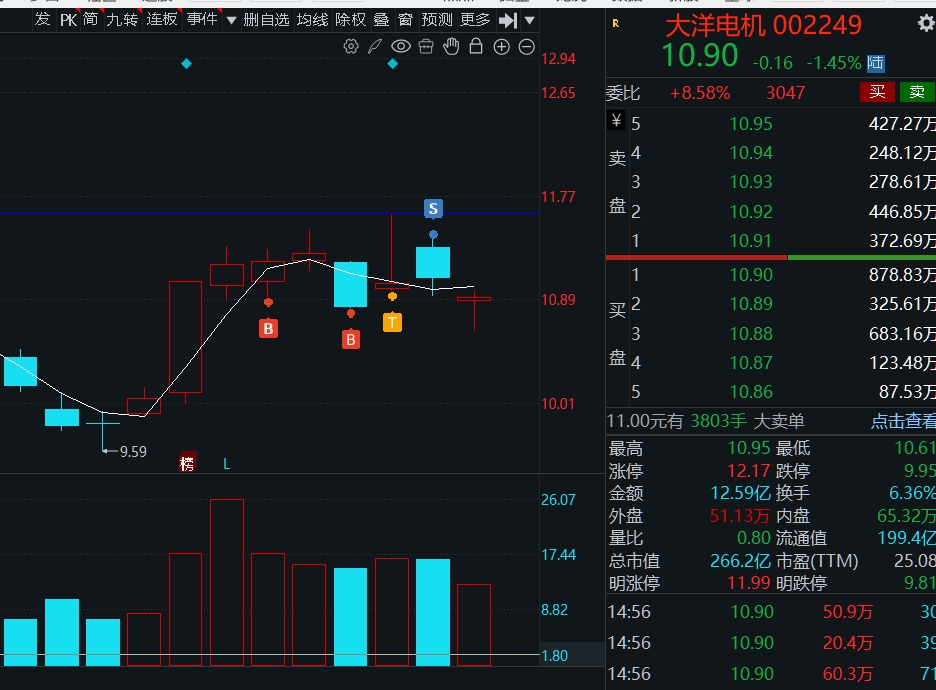
Task: Click the tallest red volume bar
Action: pyautogui.click(x=227, y=582)
